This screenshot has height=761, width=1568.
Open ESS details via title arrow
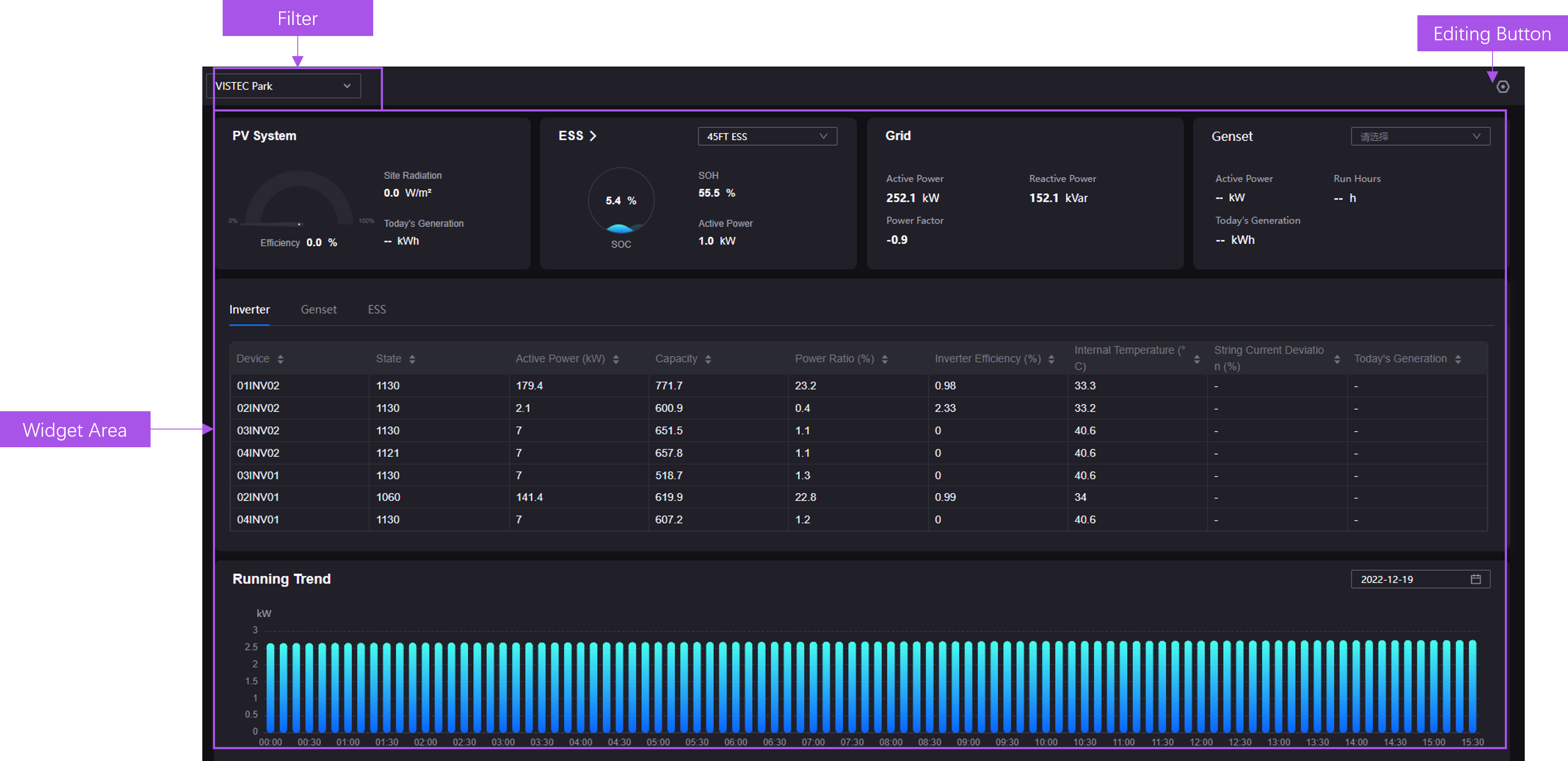coord(592,136)
